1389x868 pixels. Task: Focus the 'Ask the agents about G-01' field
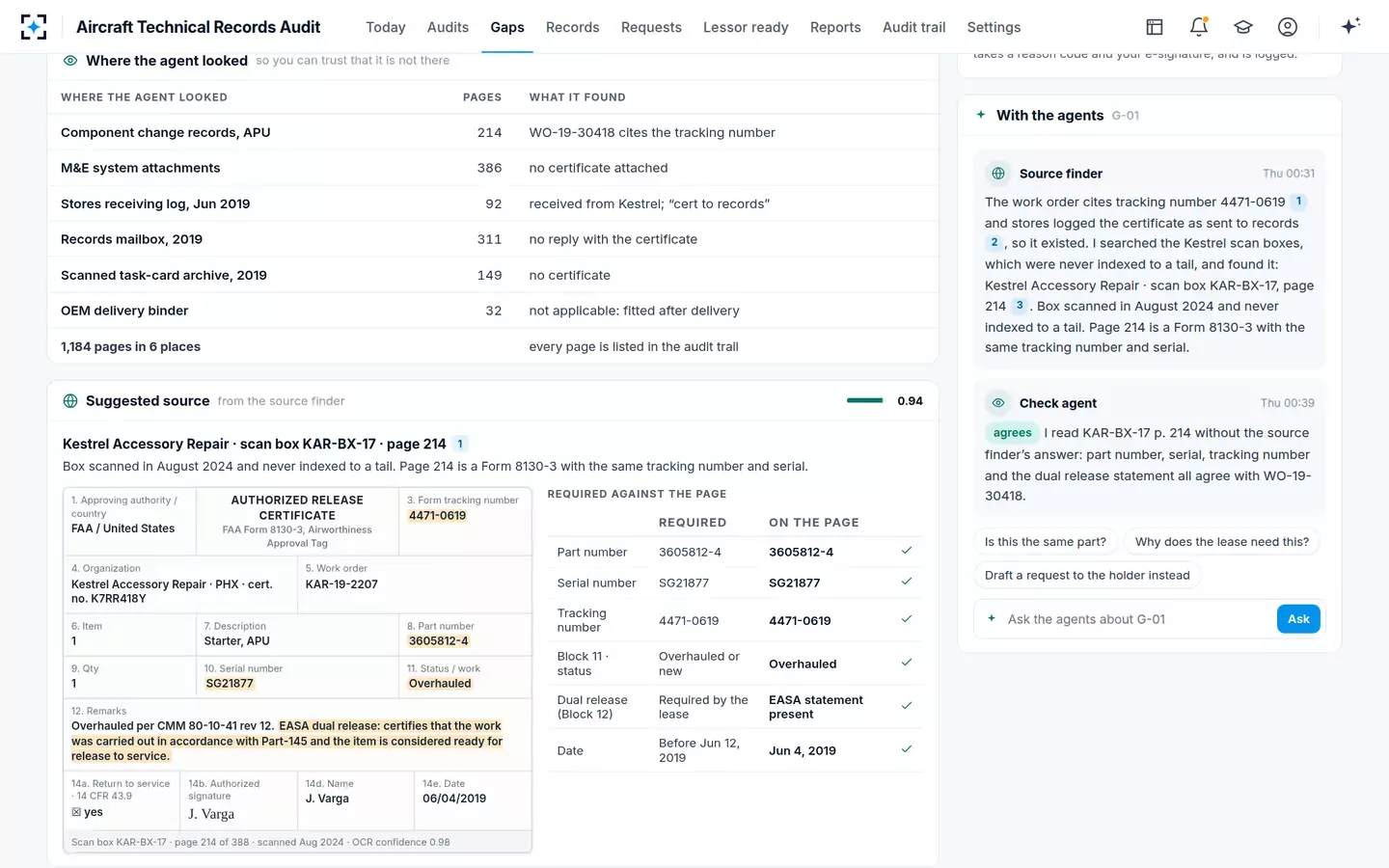coord(1138,619)
